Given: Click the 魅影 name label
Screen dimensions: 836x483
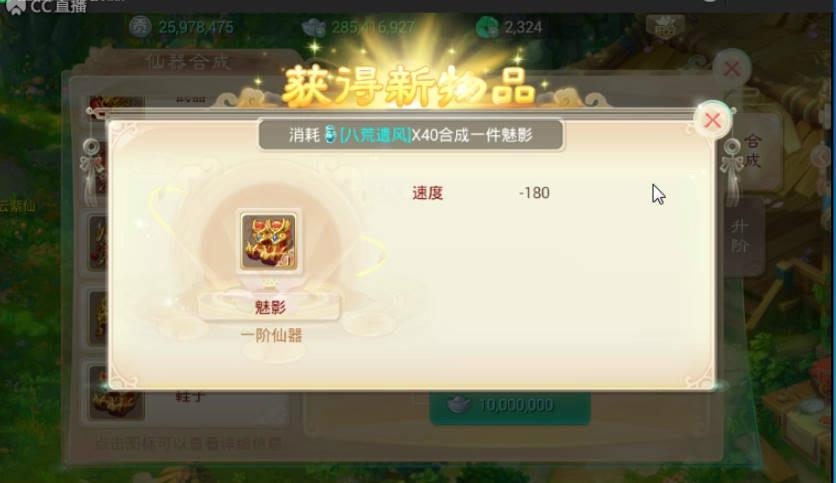Looking at the screenshot, I should click(270, 308).
